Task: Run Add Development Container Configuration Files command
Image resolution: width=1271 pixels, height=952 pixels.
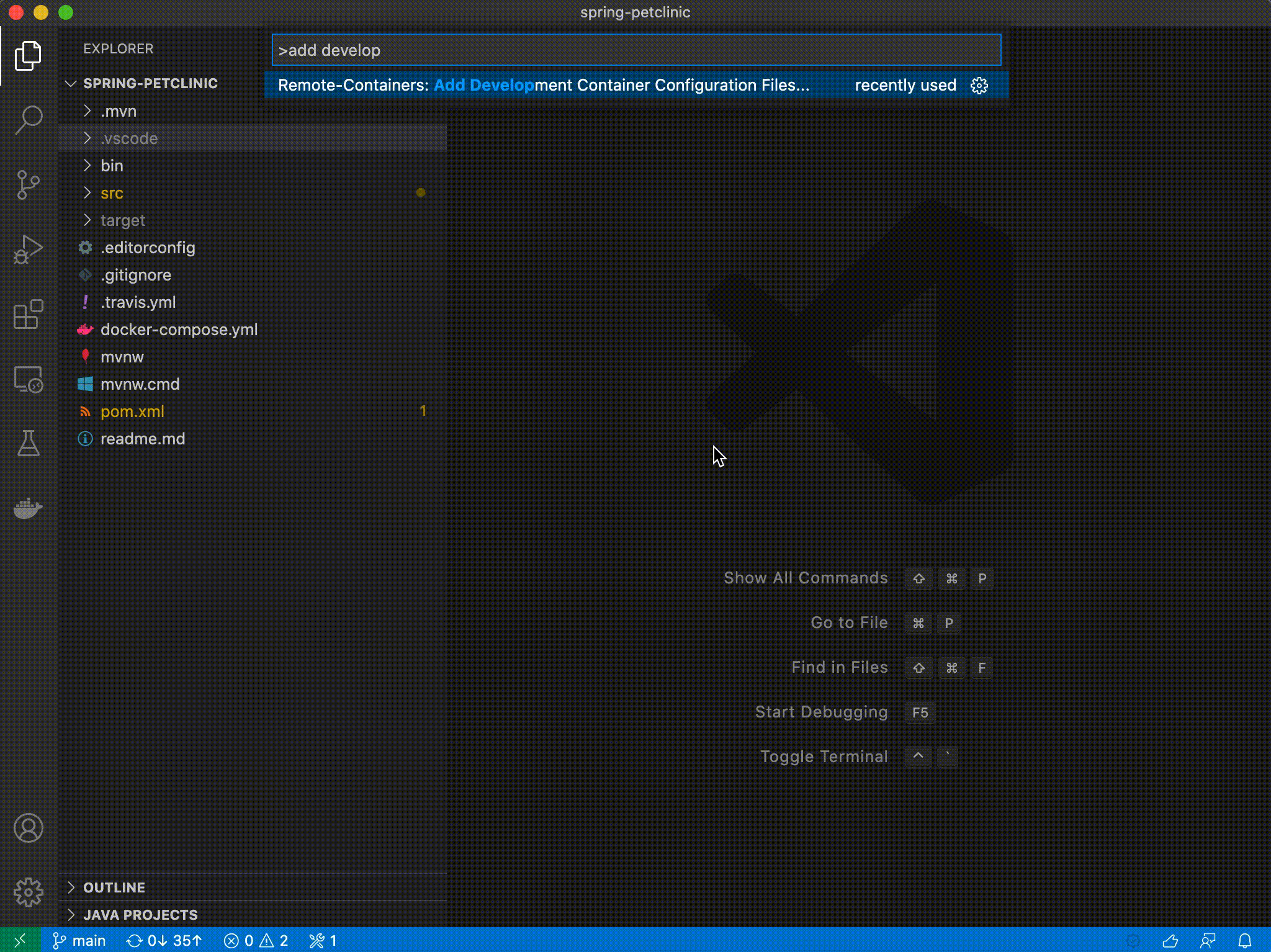Action: point(543,86)
